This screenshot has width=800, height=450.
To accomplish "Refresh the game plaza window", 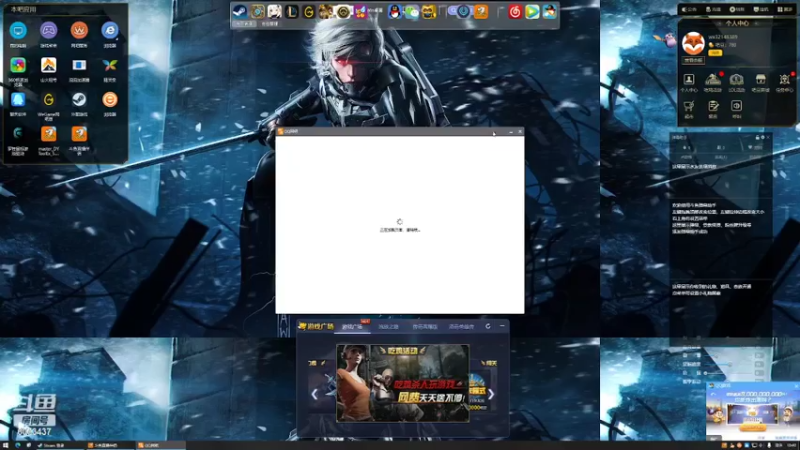I will pyautogui.click(x=488, y=326).
